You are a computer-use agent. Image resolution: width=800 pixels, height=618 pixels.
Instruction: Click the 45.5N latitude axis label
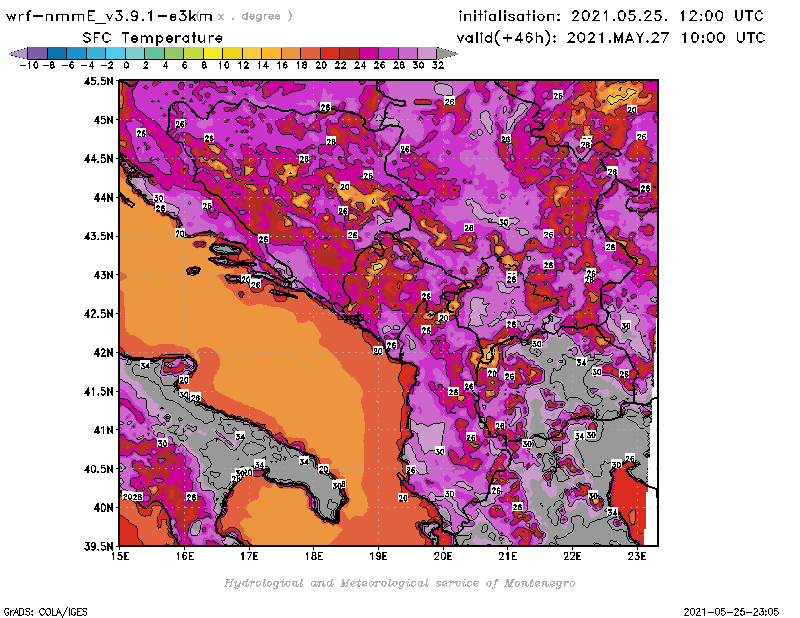click(x=99, y=82)
